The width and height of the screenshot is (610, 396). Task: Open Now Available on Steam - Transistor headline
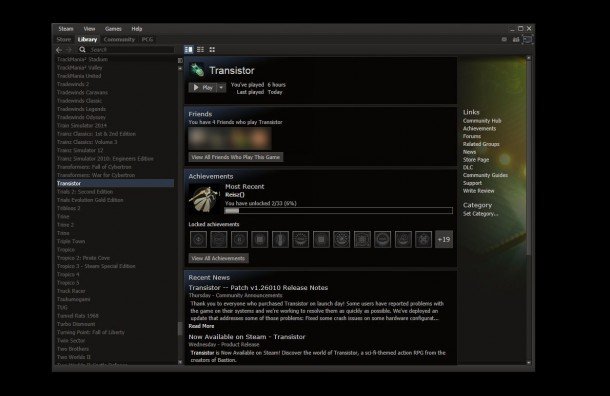tap(247, 337)
